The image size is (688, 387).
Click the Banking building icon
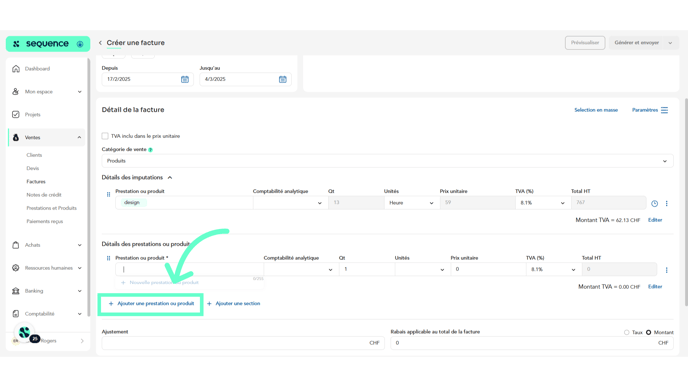click(x=16, y=291)
